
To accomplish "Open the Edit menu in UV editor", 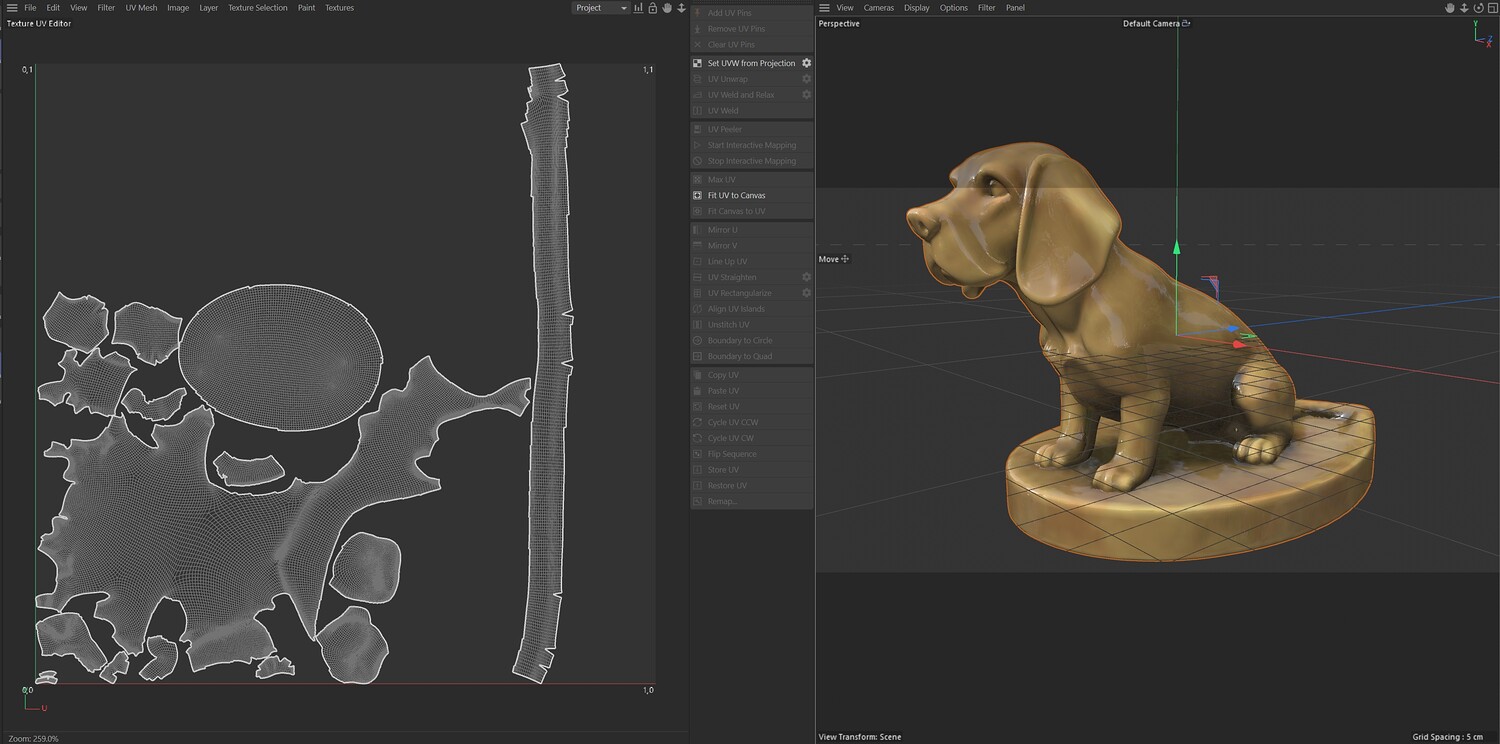I will click(53, 8).
